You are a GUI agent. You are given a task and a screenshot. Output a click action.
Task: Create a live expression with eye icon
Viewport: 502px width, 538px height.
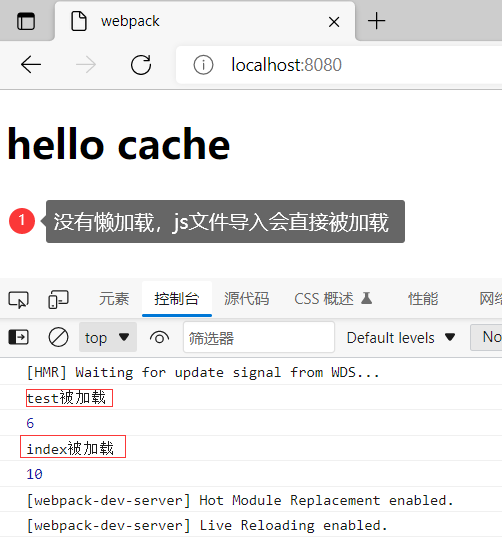[159, 338]
